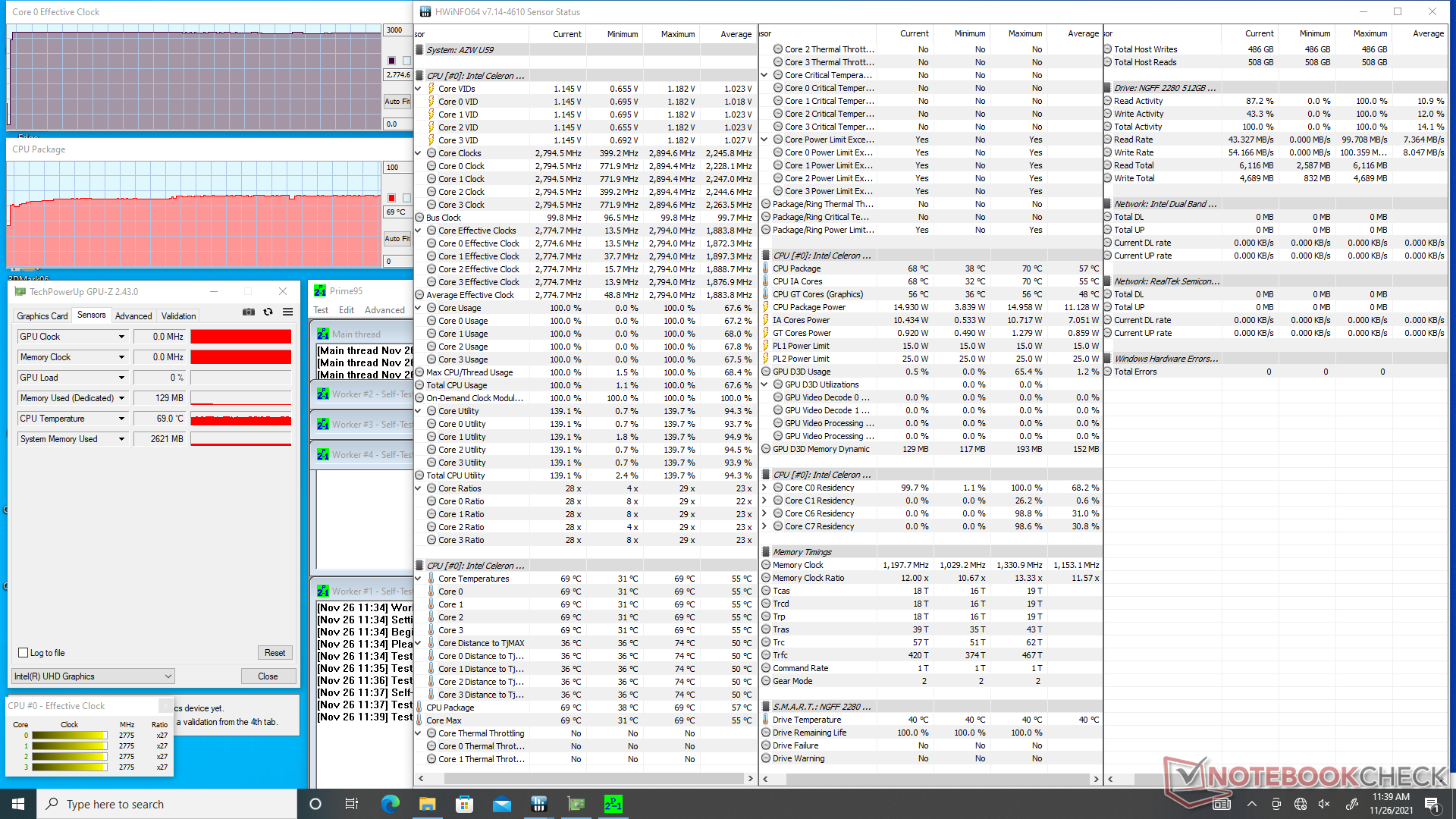
Task: Click red color swatch in CPU Package graph
Action: 391,198
